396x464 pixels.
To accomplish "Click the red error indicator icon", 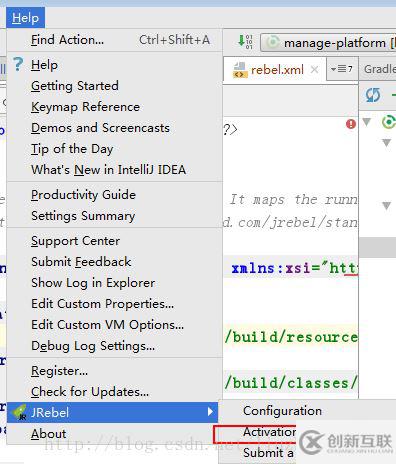I will click(351, 124).
